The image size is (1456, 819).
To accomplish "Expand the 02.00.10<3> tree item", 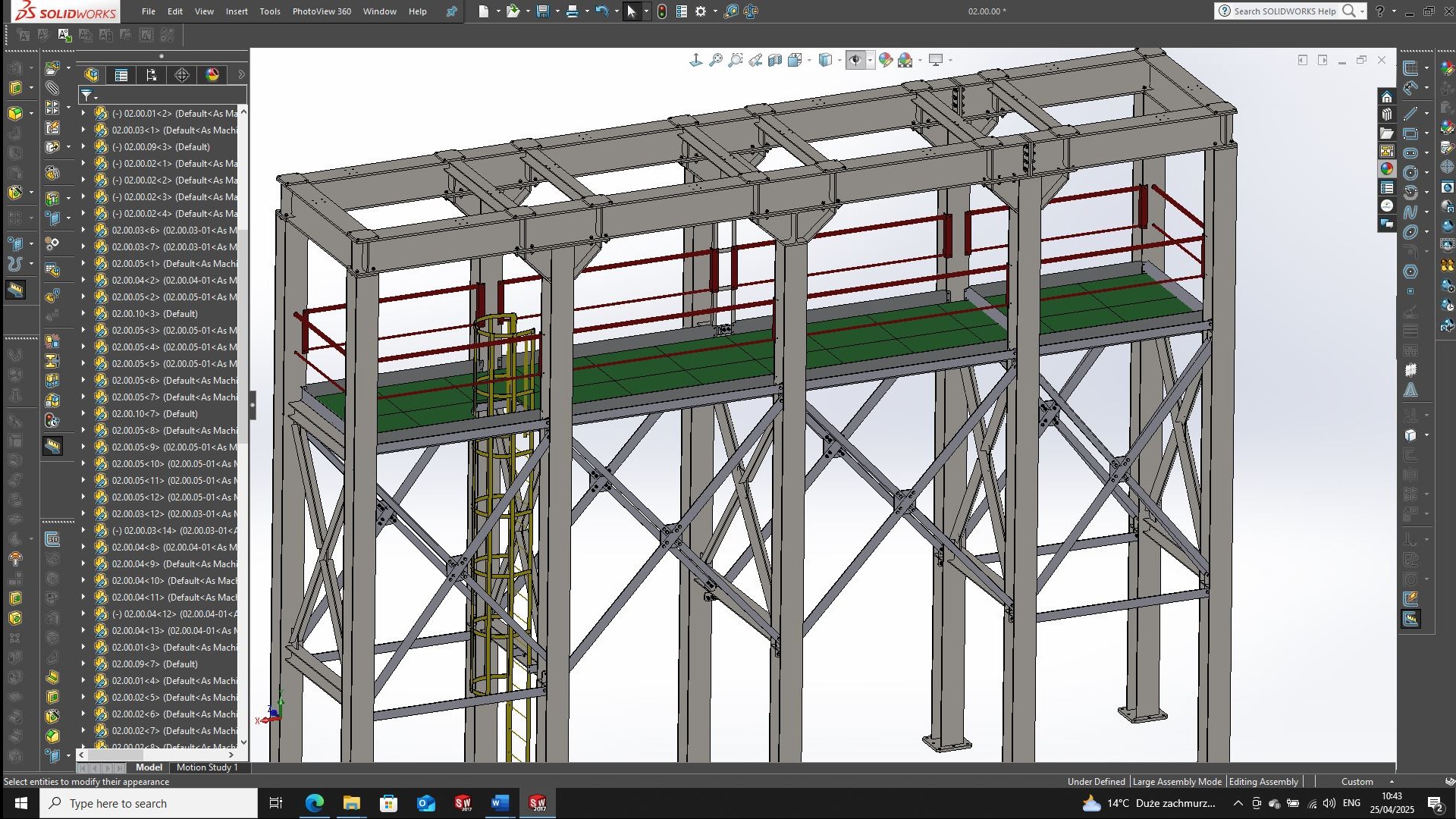I will [83, 314].
